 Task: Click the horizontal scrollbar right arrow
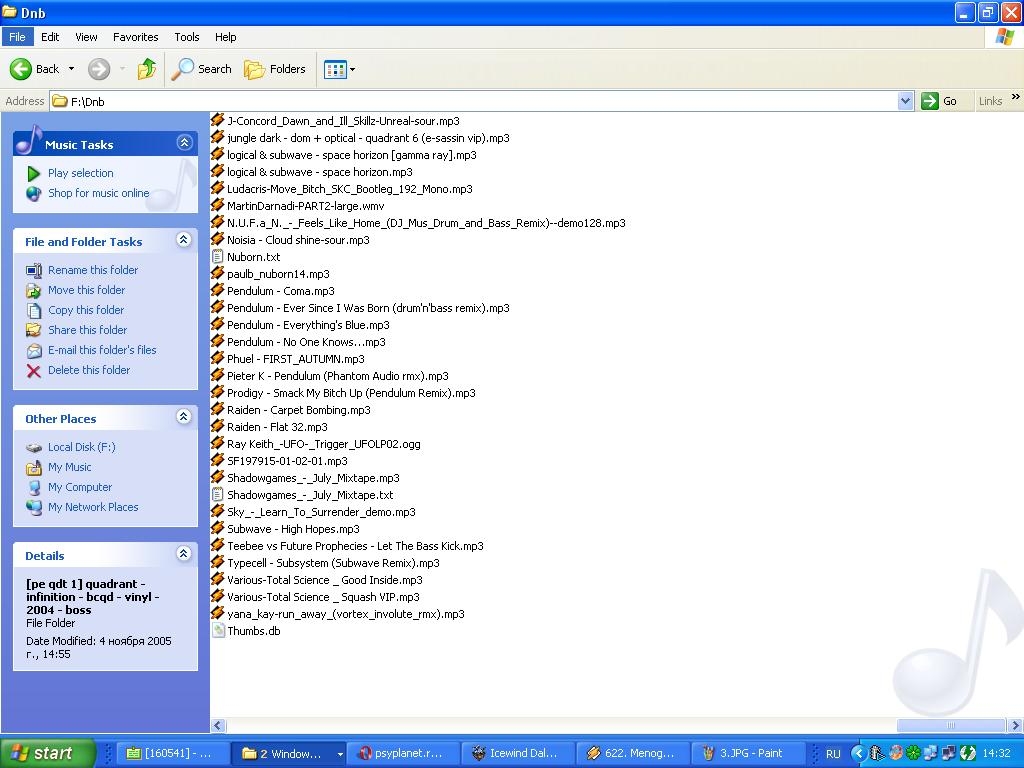(x=1015, y=726)
